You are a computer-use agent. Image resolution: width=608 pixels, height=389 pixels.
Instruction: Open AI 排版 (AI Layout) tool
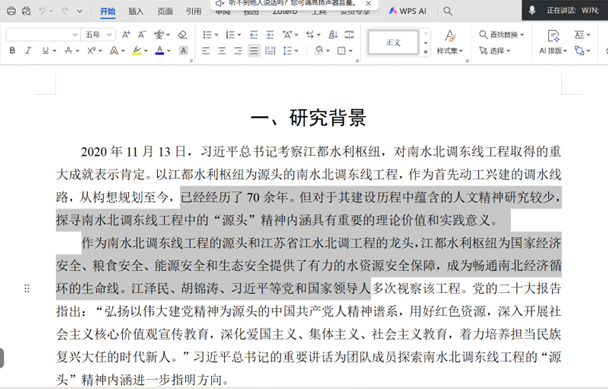pos(553,42)
